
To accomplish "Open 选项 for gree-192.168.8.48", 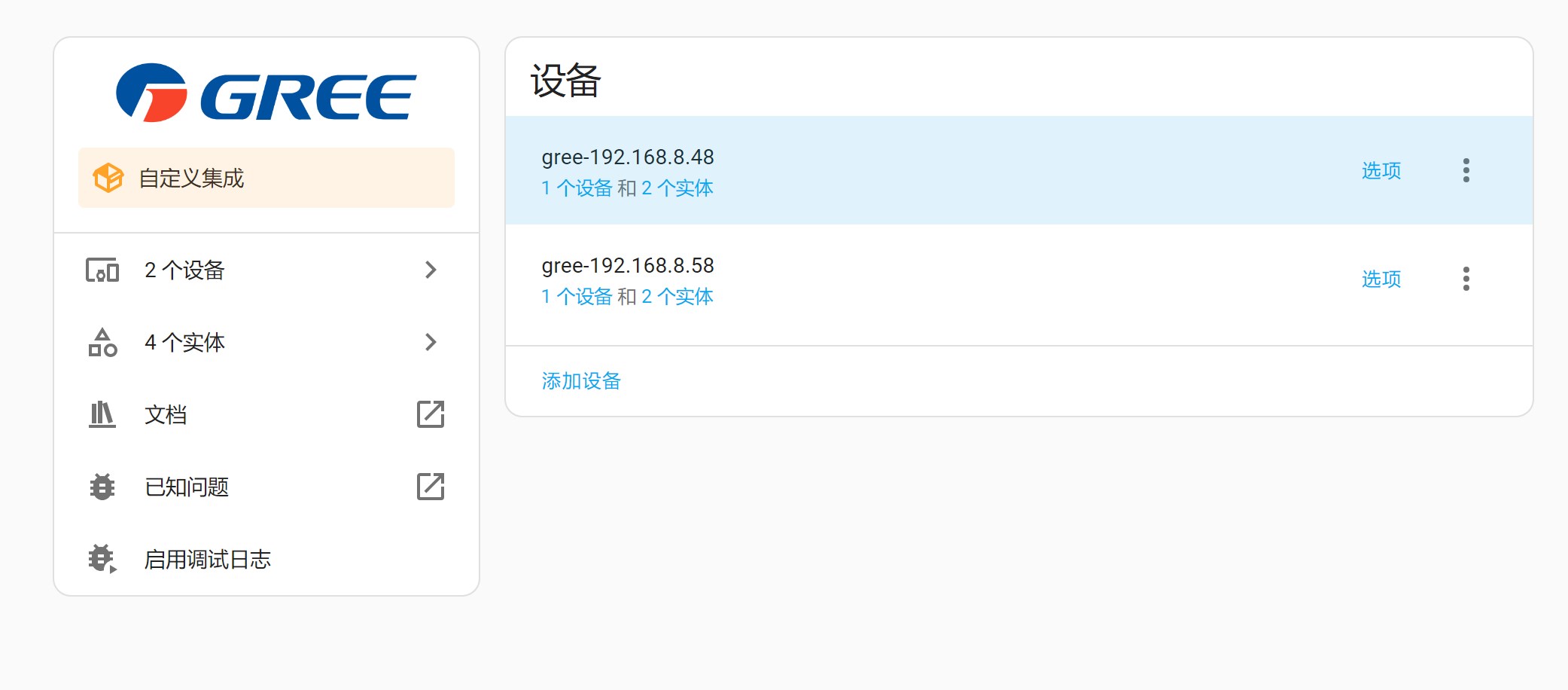I will tap(1381, 171).
